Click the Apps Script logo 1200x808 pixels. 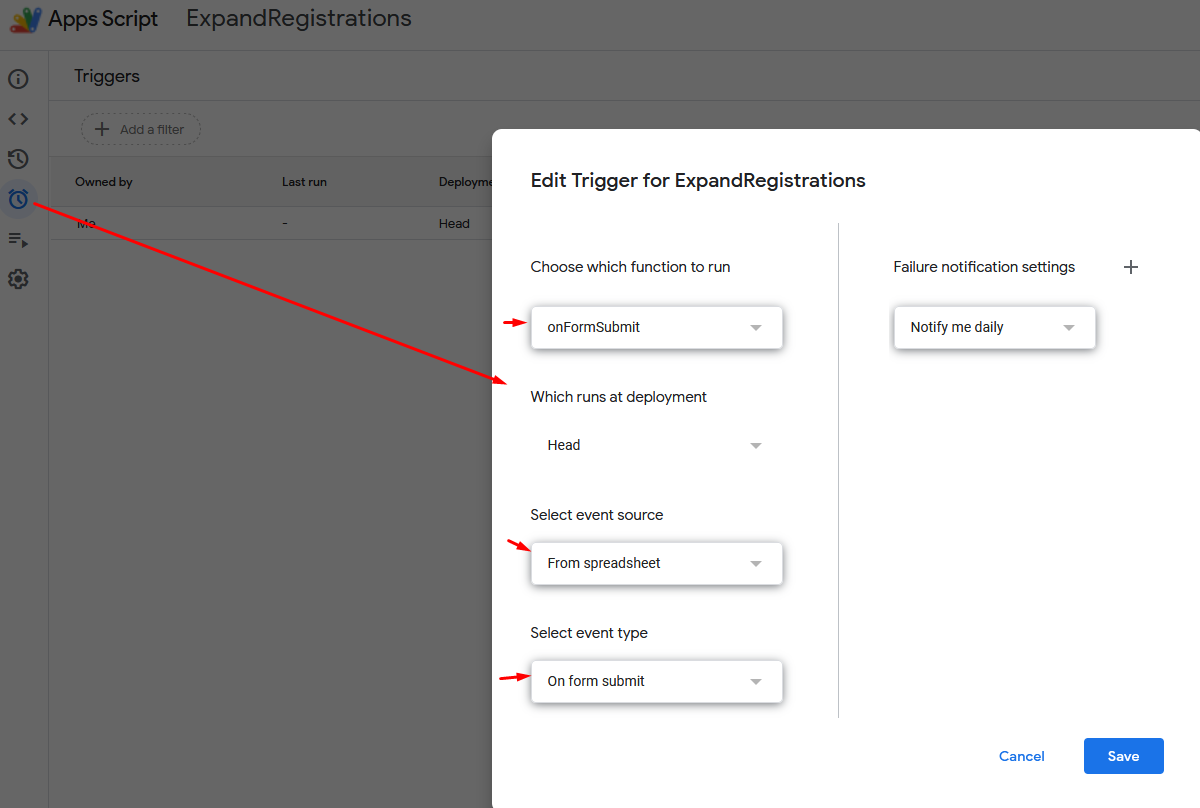click(25, 20)
